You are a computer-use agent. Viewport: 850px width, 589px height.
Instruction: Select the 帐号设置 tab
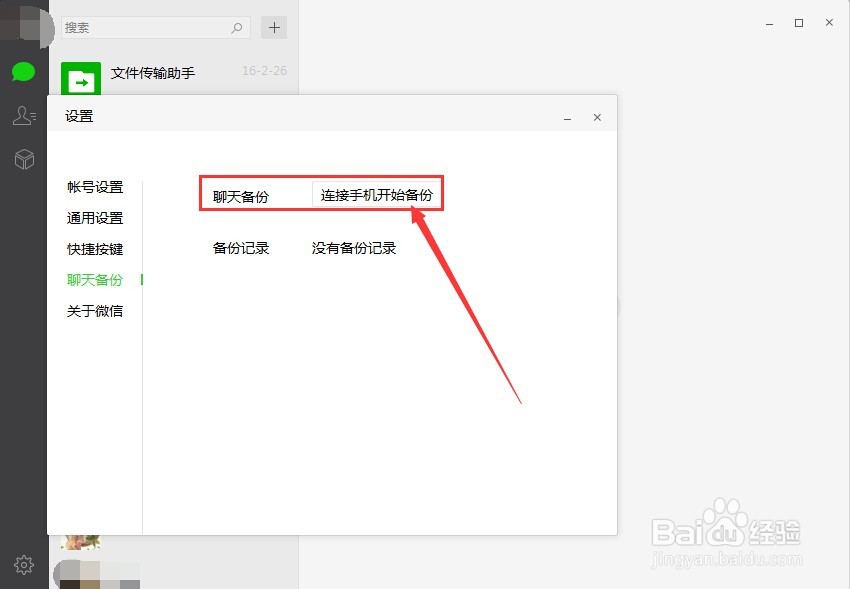95,187
